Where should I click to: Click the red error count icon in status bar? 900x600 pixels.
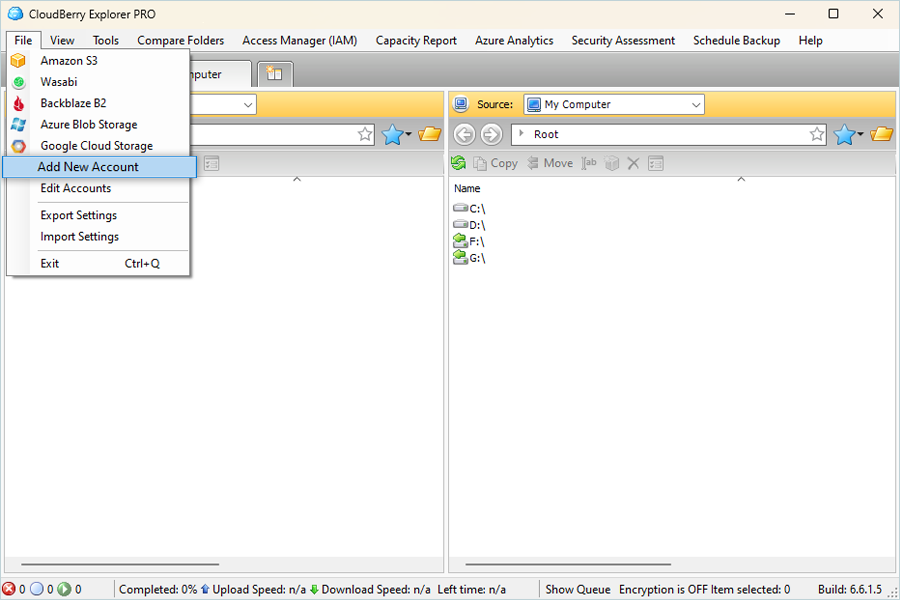pos(9,589)
